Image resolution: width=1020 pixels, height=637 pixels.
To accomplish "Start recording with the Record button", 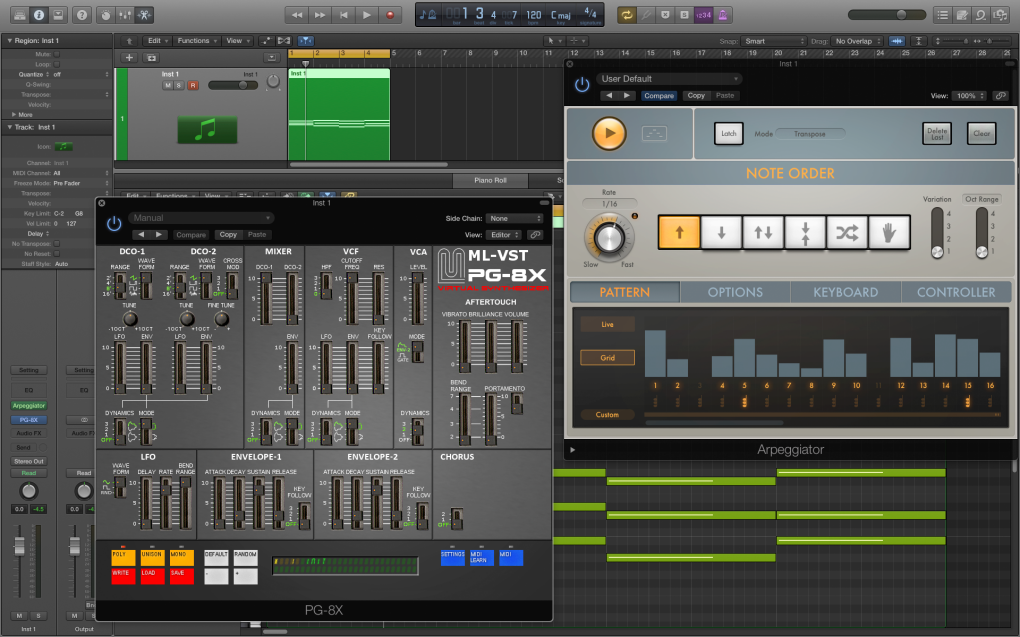I will (x=390, y=14).
